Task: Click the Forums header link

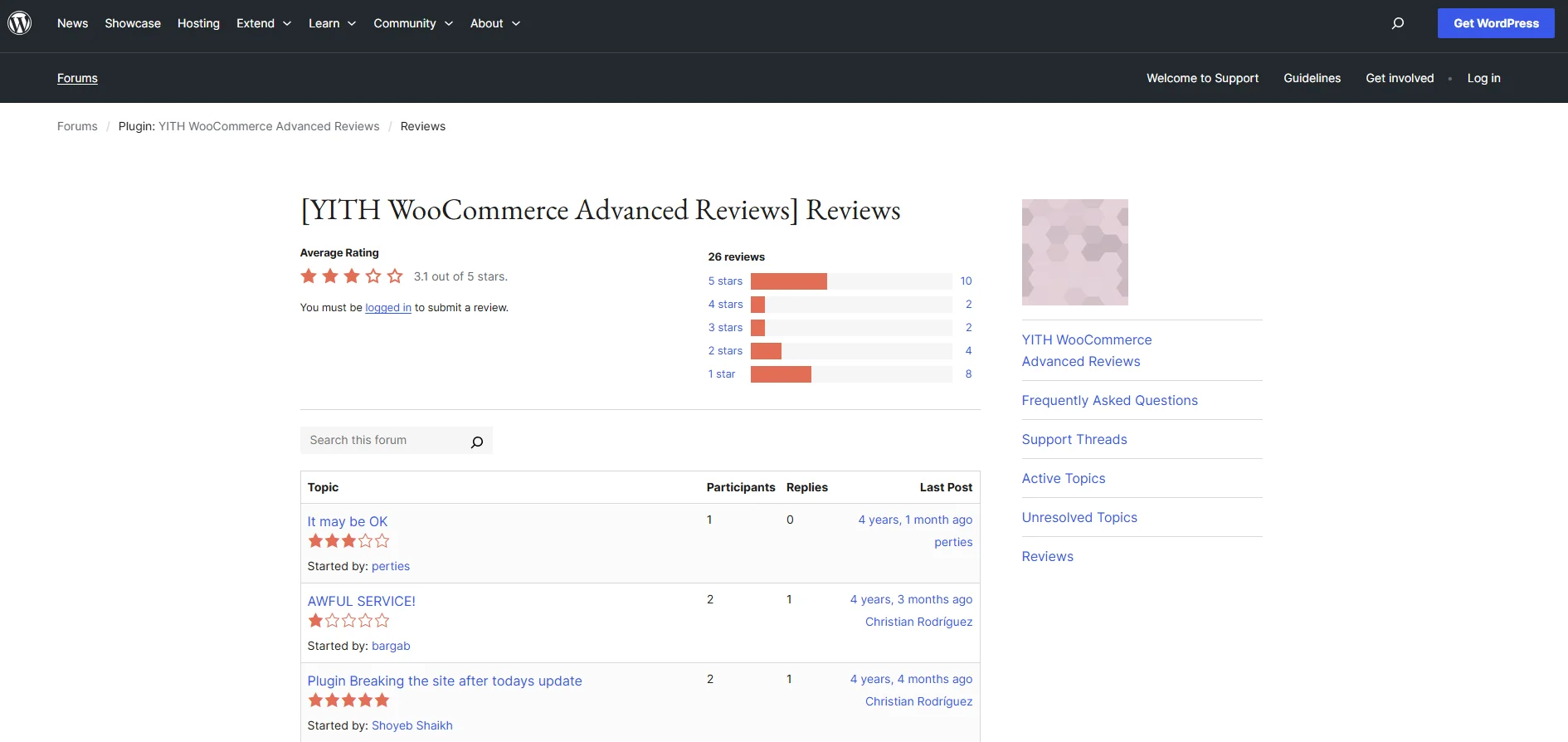Action: click(77, 78)
